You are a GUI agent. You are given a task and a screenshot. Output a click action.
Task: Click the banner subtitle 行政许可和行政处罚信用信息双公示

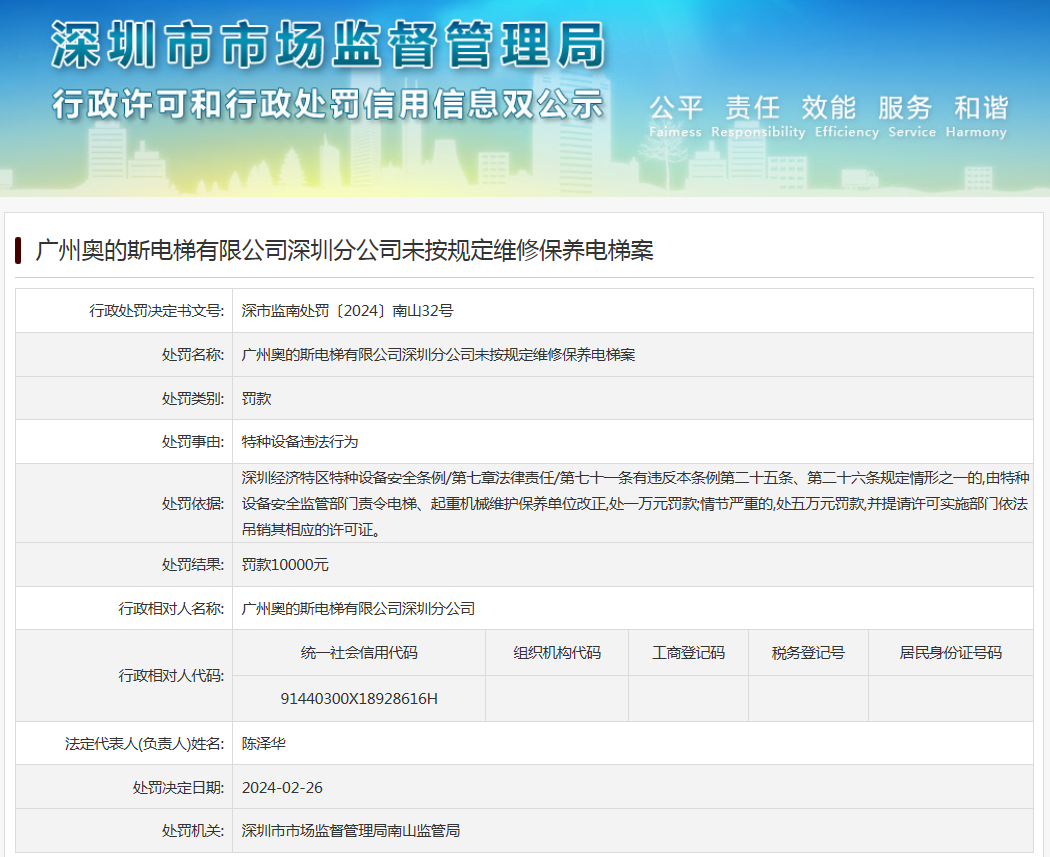pos(328,104)
